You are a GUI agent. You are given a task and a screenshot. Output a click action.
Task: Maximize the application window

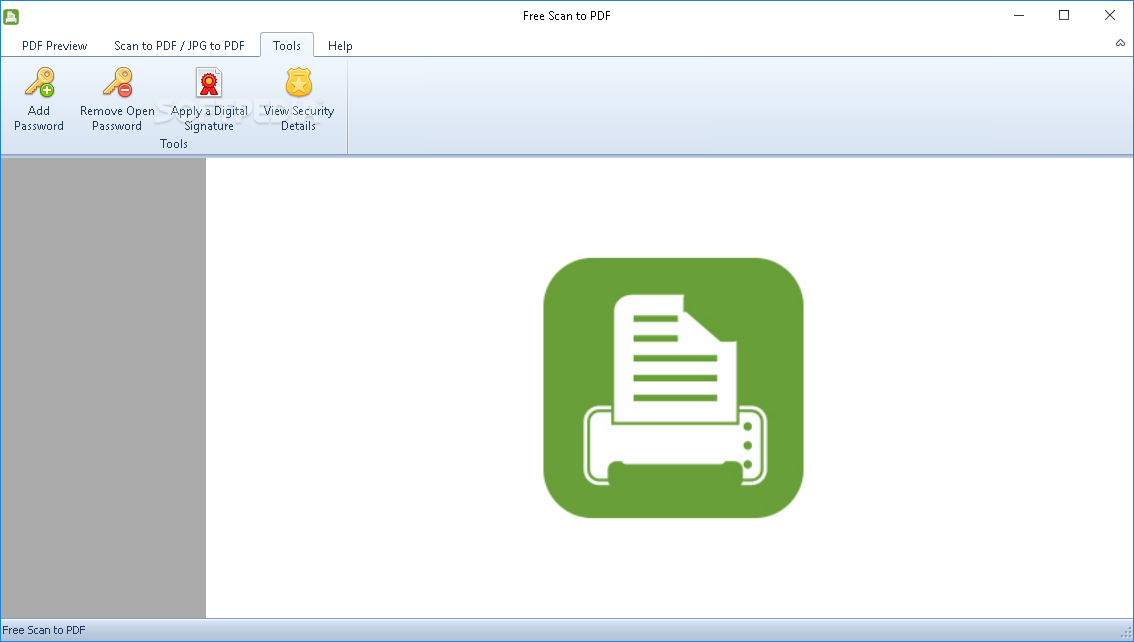coord(1064,15)
